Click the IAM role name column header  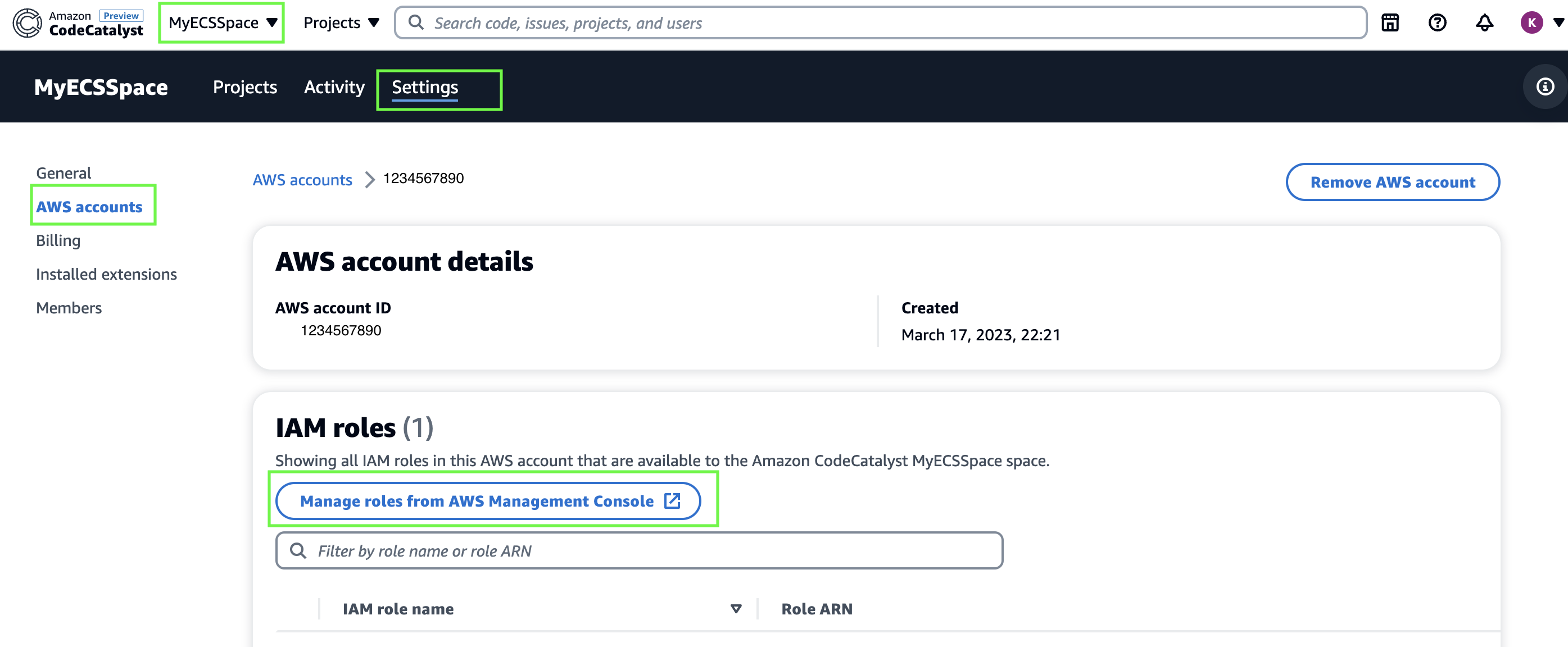point(398,609)
